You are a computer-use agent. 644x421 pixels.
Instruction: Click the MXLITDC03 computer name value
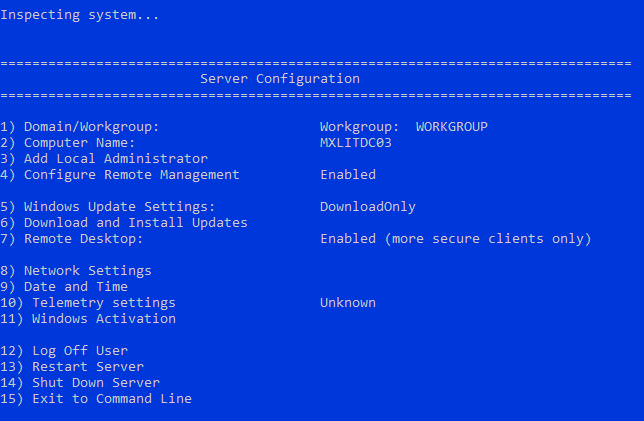pos(356,143)
